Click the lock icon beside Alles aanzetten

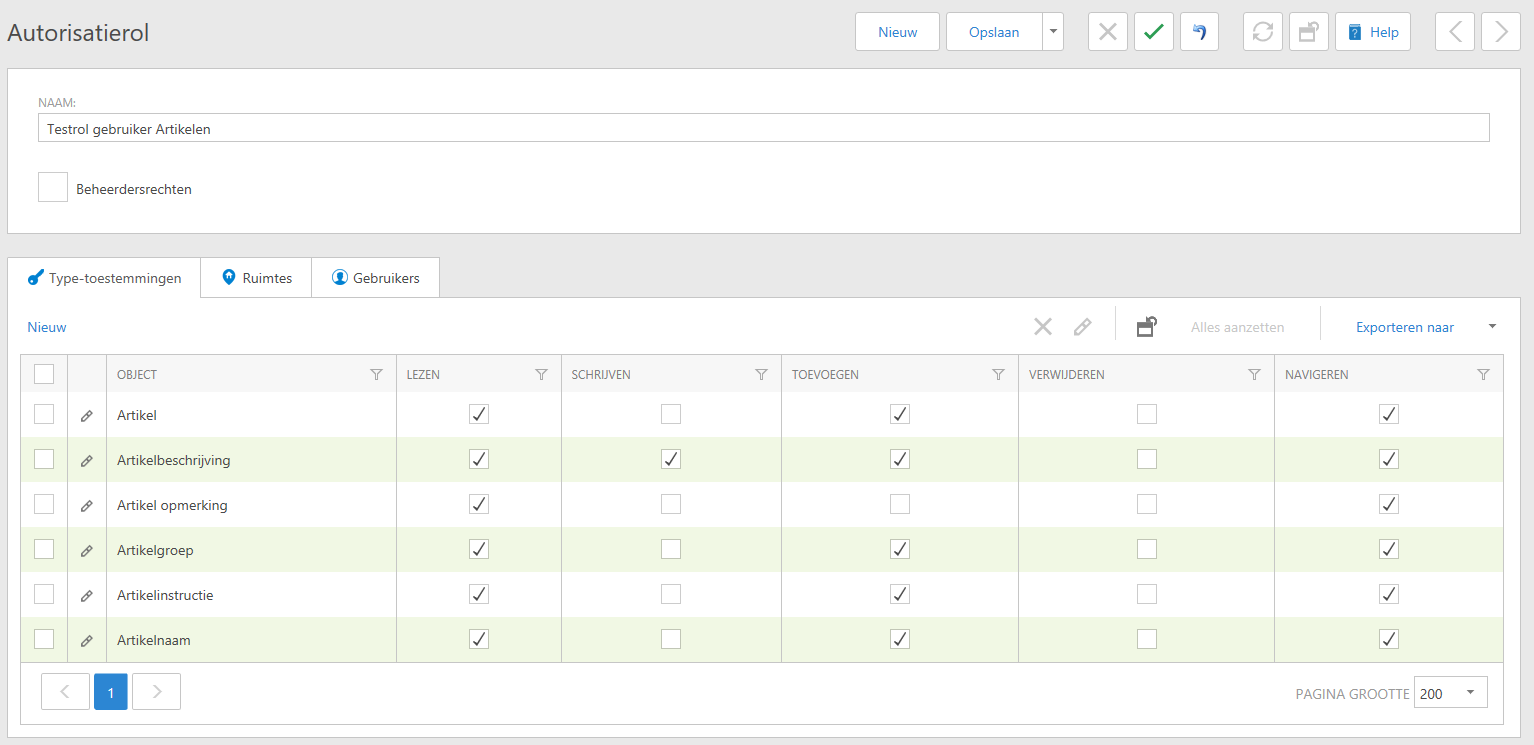(x=1147, y=327)
